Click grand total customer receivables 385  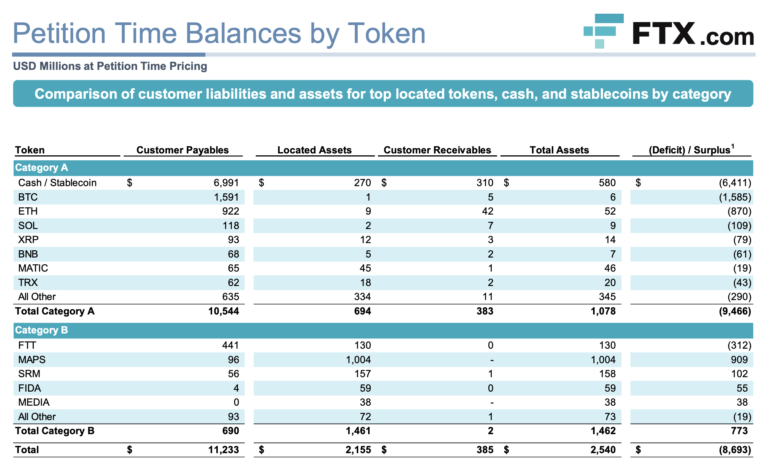point(485,449)
